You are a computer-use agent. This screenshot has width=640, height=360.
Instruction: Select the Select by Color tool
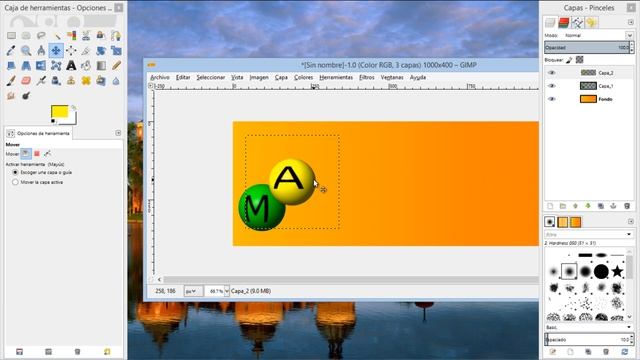(x=71, y=36)
